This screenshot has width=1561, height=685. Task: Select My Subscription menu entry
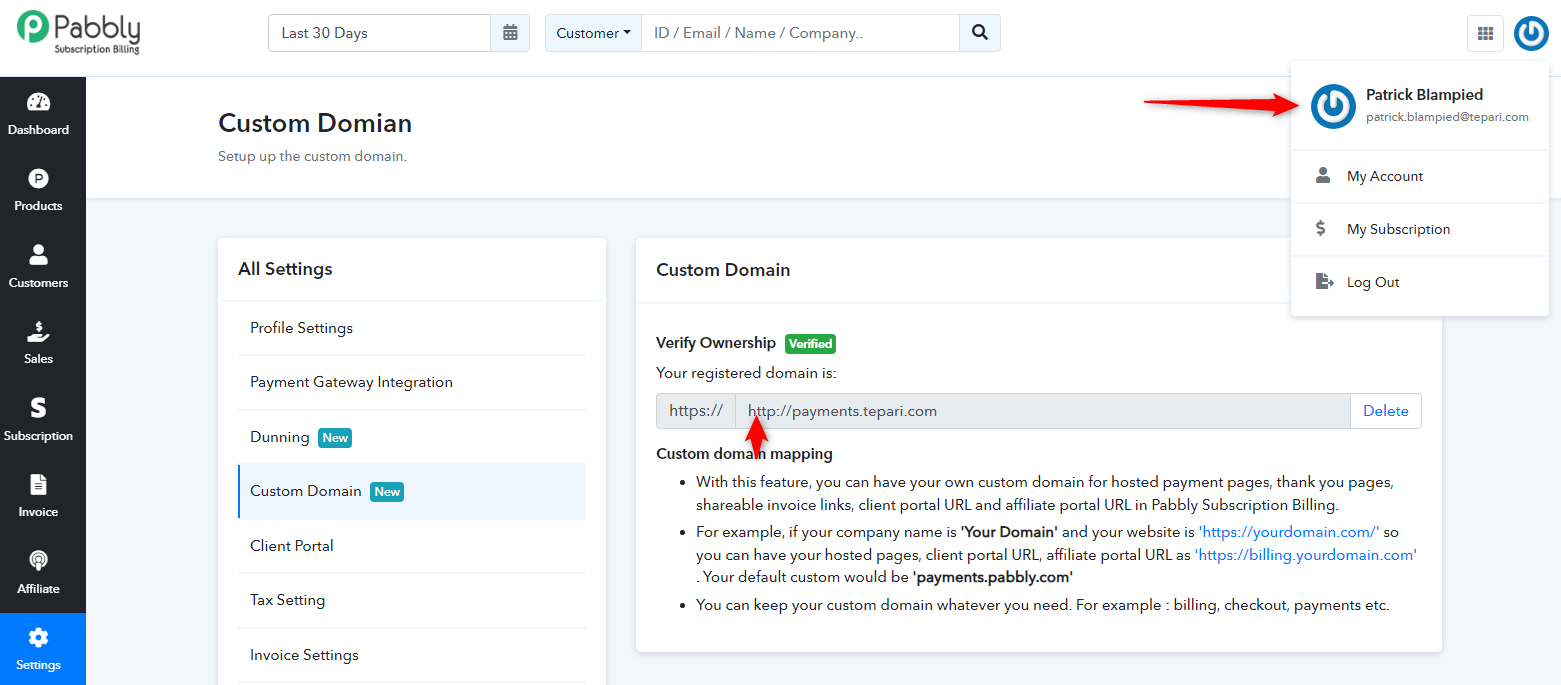(x=1420, y=229)
